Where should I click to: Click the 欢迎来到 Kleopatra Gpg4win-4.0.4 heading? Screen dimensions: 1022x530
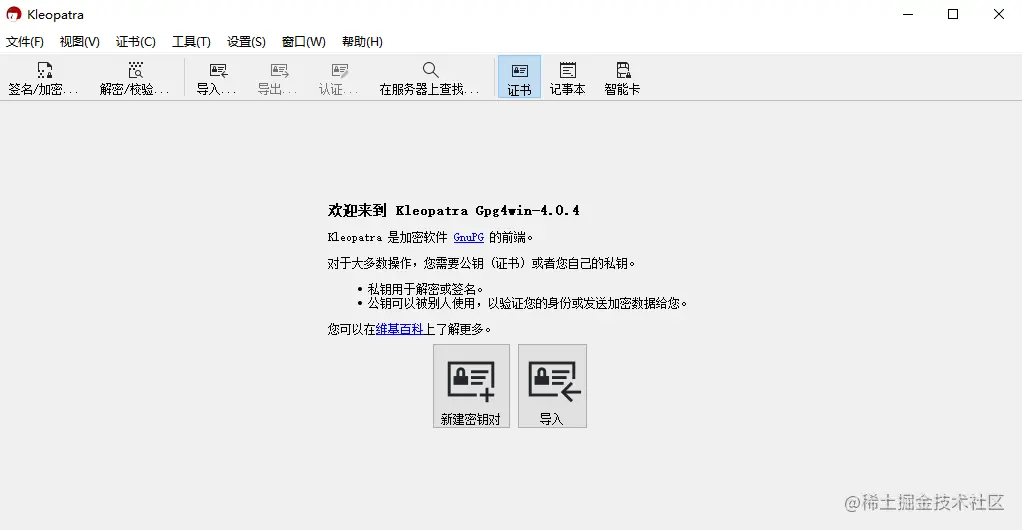454,210
